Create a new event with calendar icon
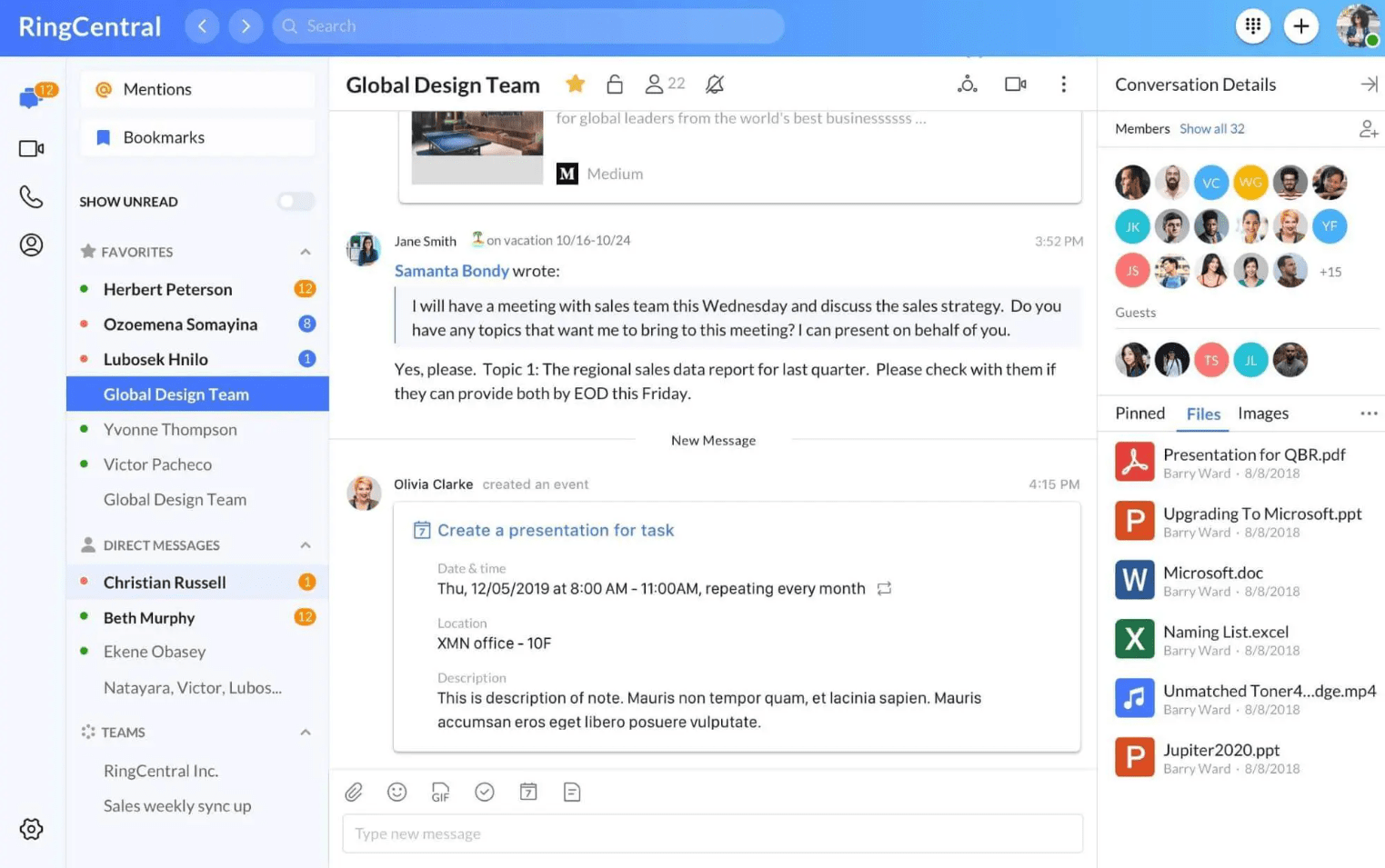Viewport: 1385px width, 868px height. click(x=528, y=792)
